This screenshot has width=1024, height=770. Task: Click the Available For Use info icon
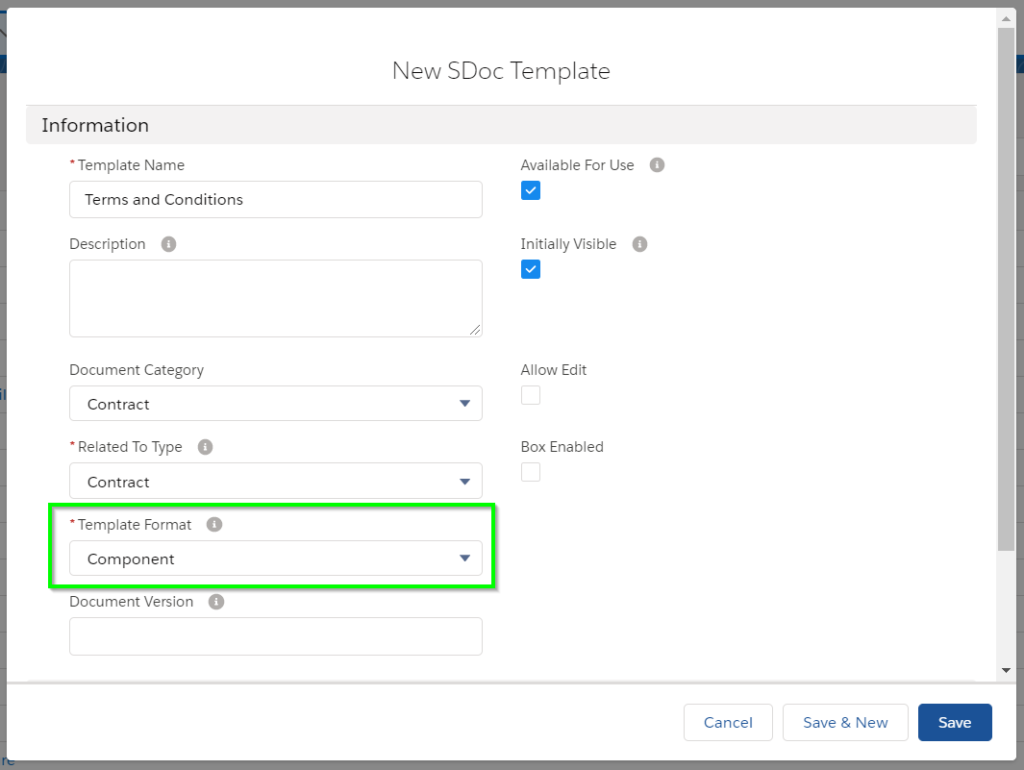[657, 165]
